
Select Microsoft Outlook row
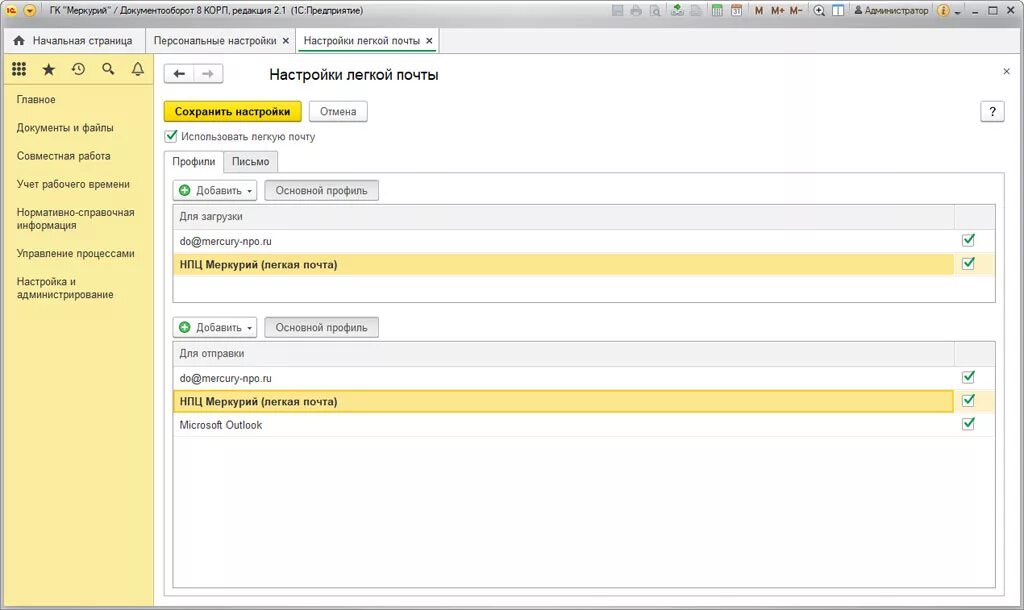[564, 425]
